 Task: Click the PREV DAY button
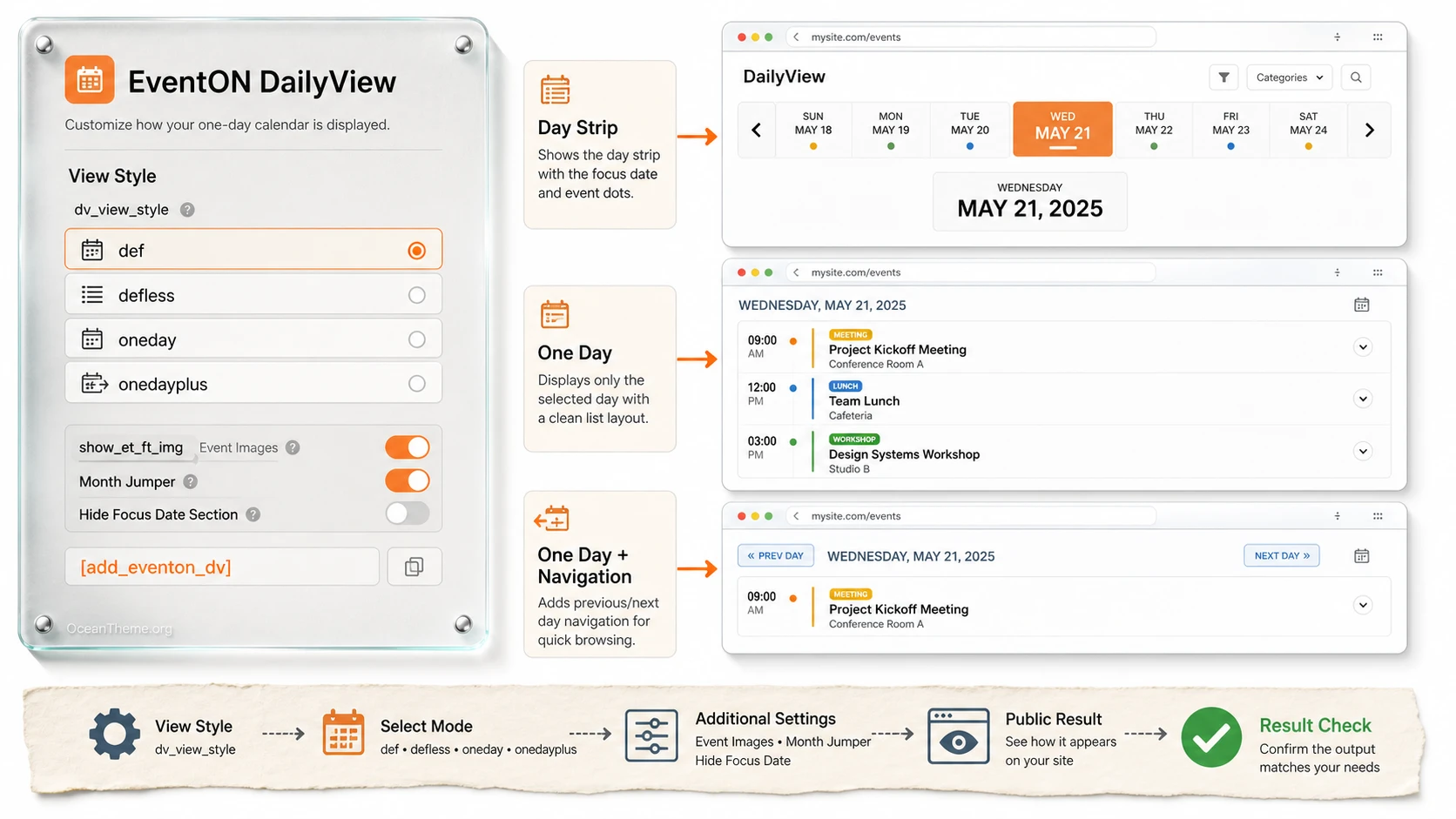[776, 555]
